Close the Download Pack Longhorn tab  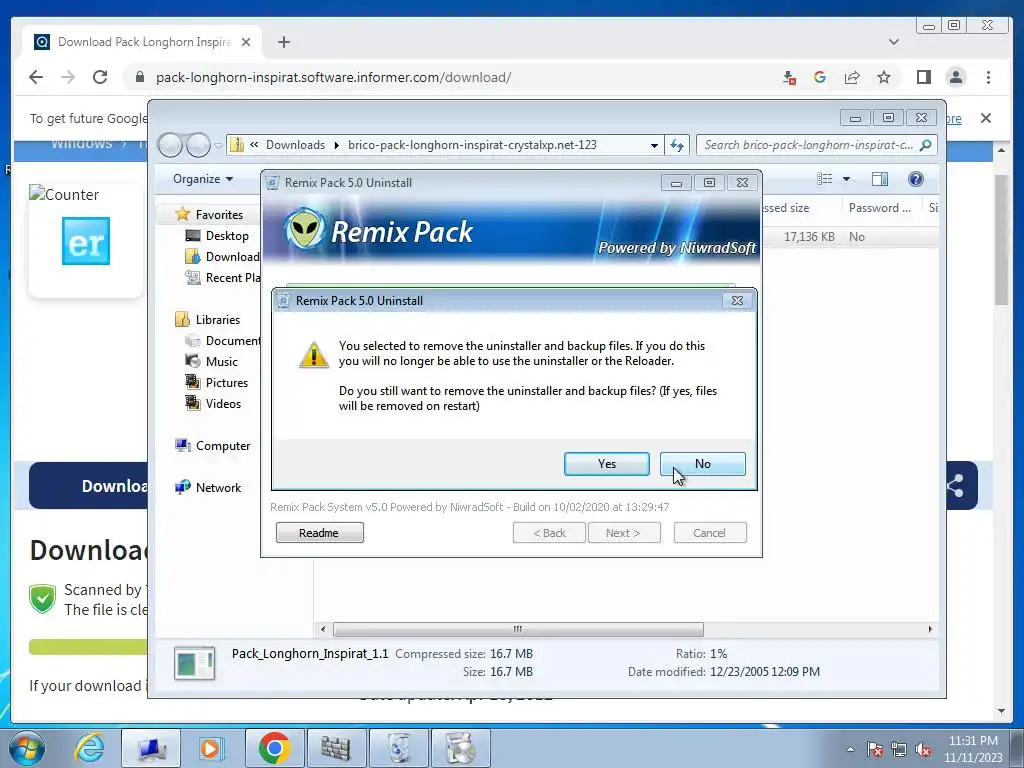[x=246, y=42]
